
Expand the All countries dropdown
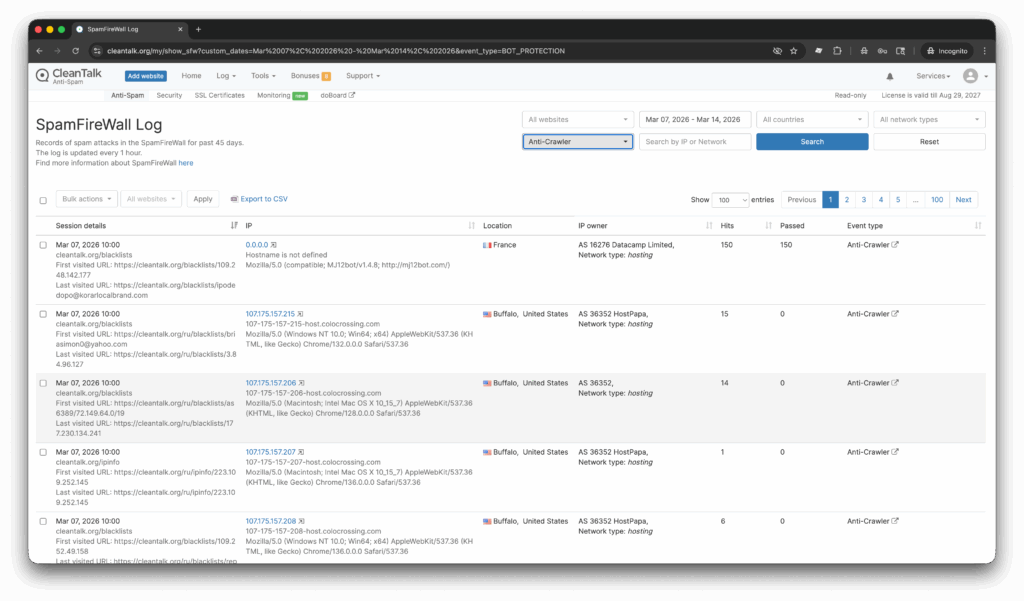[811, 120]
